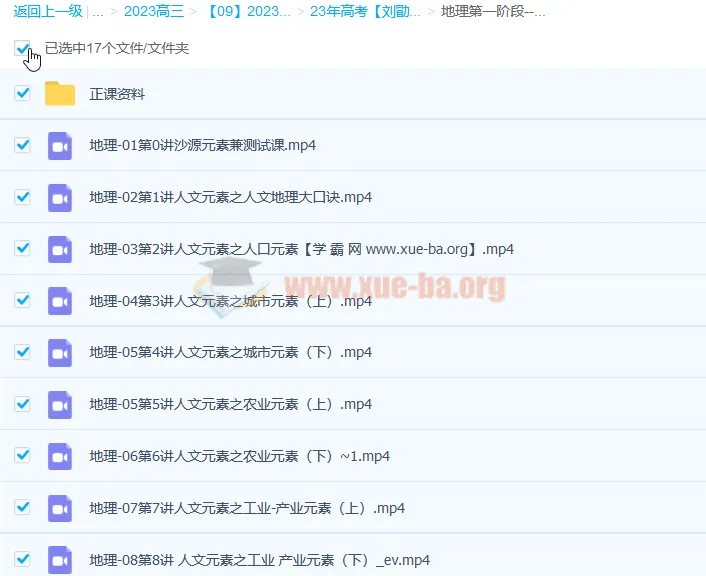Viewport: 706px width, 576px height.
Task: Open file 地理-02第1讲人文元素之人文地理大口诀.mp4
Action: point(230,198)
